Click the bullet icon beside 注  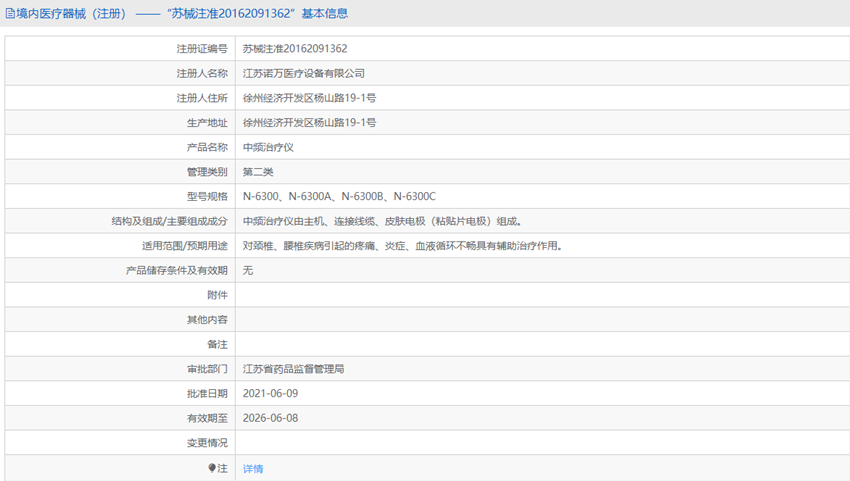[x=212, y=468]
